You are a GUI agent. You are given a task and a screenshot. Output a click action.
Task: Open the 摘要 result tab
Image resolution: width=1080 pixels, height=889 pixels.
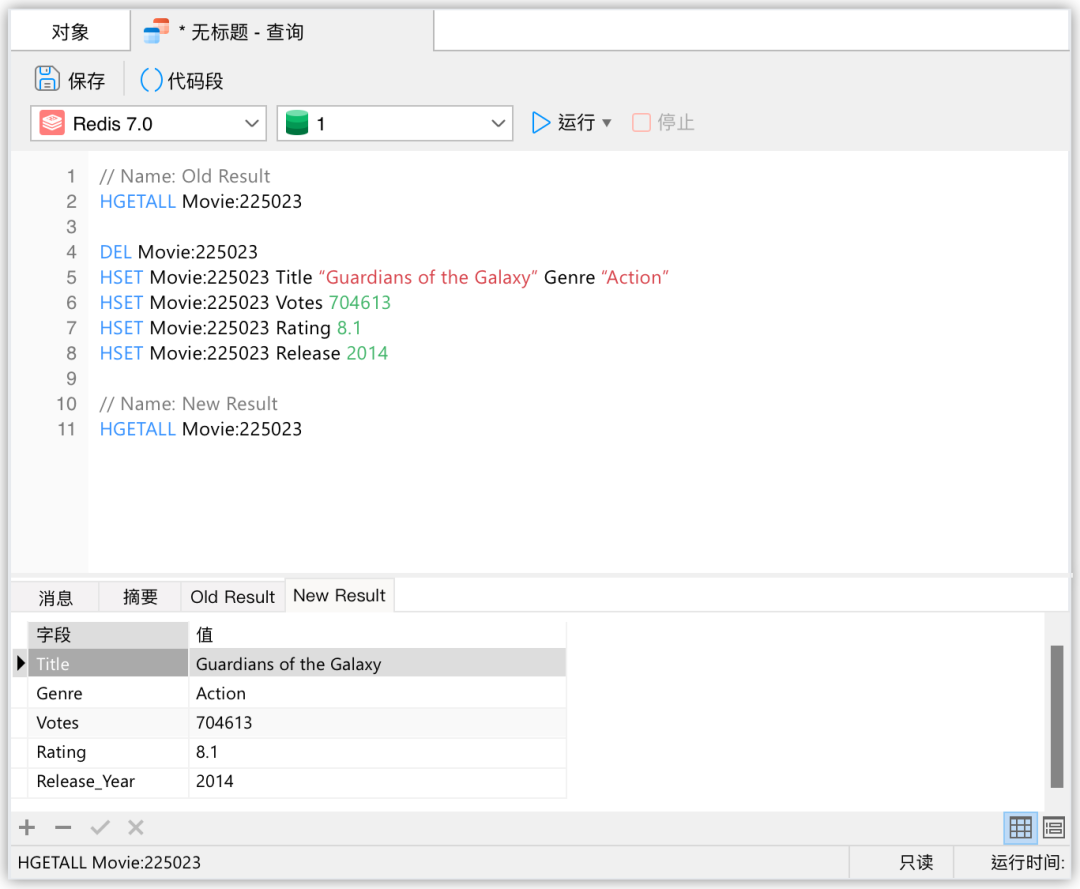coord(140,597)
